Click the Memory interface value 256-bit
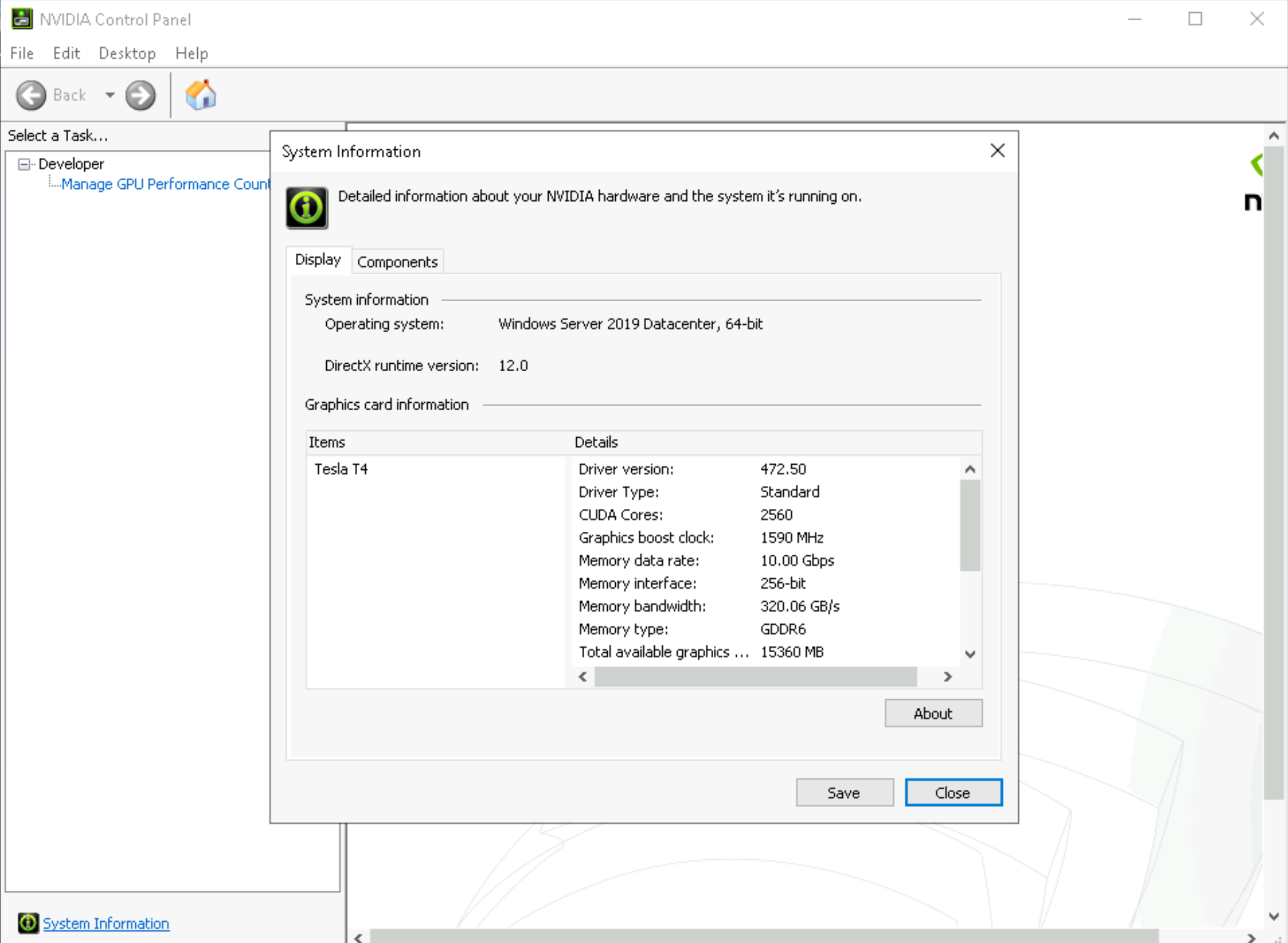Viewport: 1288px width, 943px height. 783,584
